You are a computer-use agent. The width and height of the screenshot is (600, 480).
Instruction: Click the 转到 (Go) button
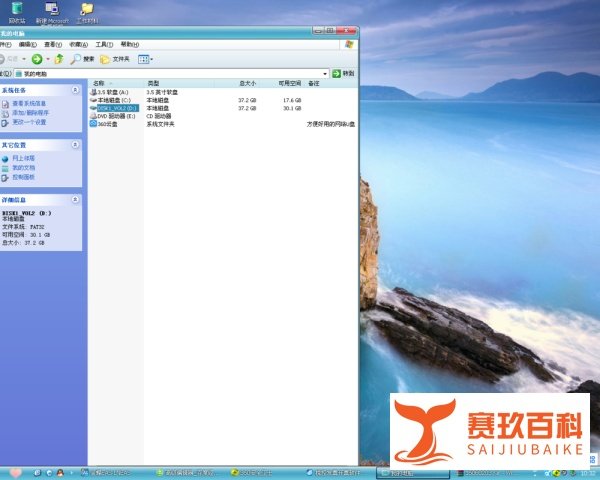click(345, 73)
